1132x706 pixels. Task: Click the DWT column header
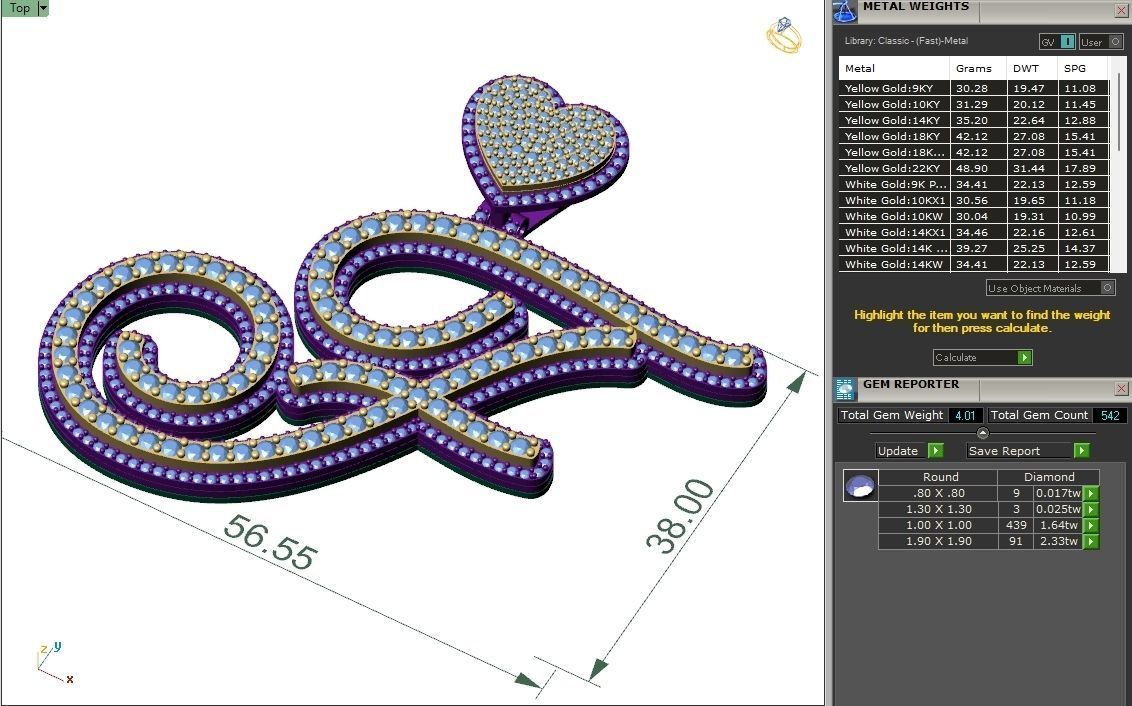(1032, 69)
